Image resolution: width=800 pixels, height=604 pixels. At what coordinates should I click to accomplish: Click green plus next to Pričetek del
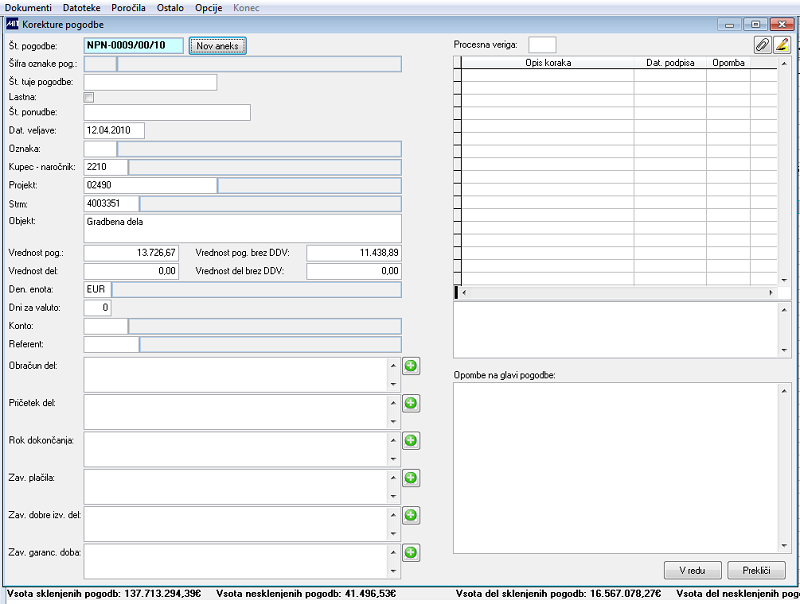[411, 403]
